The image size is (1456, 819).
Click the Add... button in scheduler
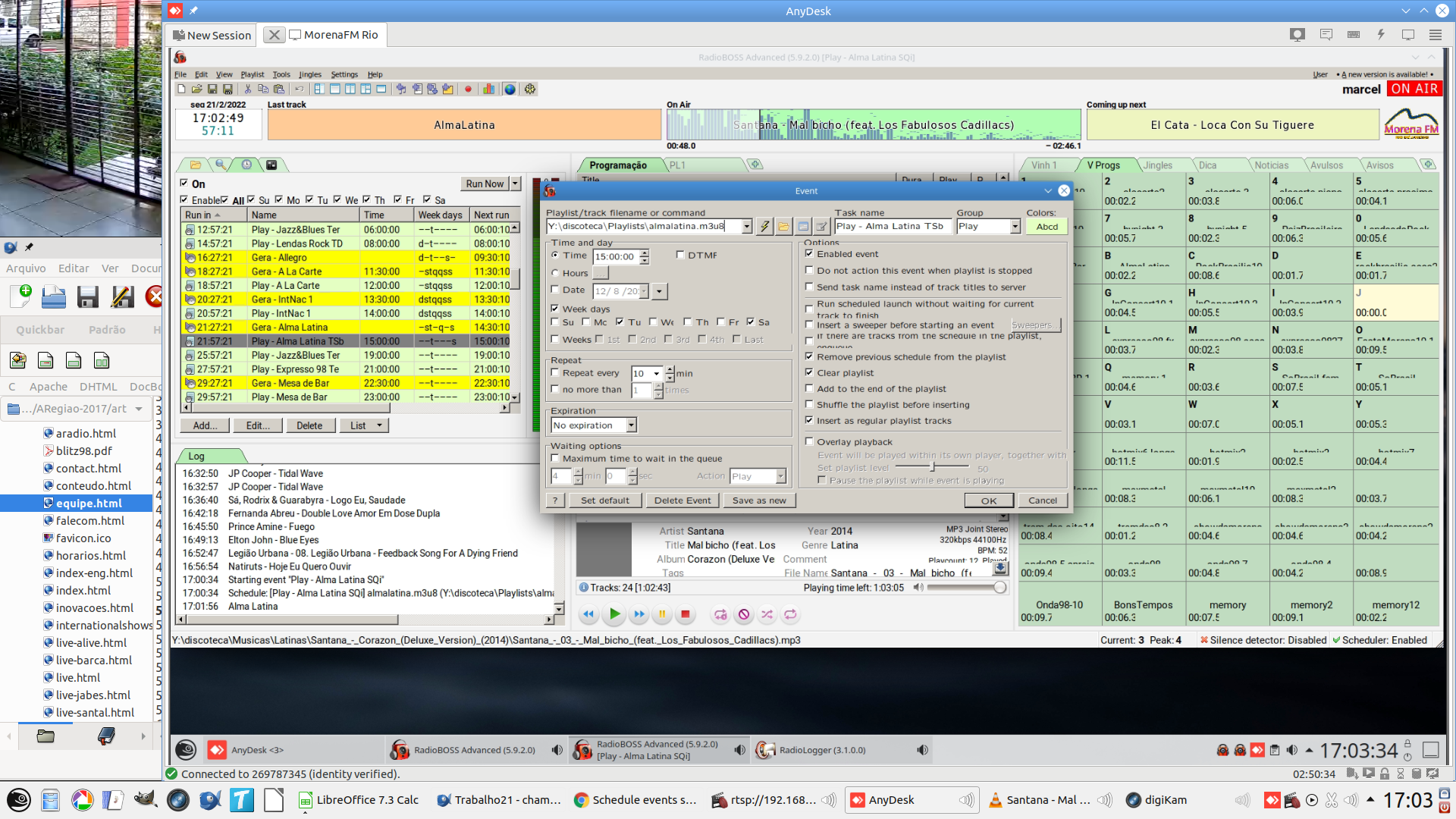205,425
